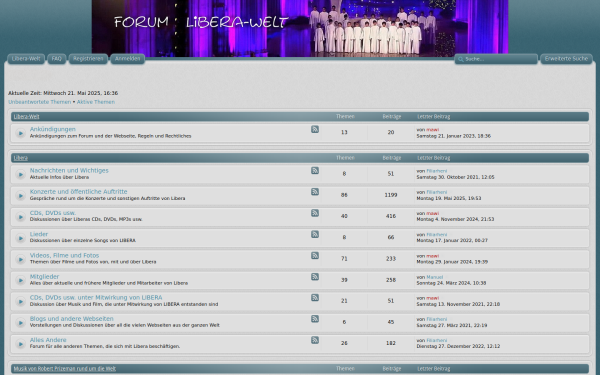Screen dimensions: 600x375
Task: Click the magnifier icon in search box
Action: (x=460, y=59)
